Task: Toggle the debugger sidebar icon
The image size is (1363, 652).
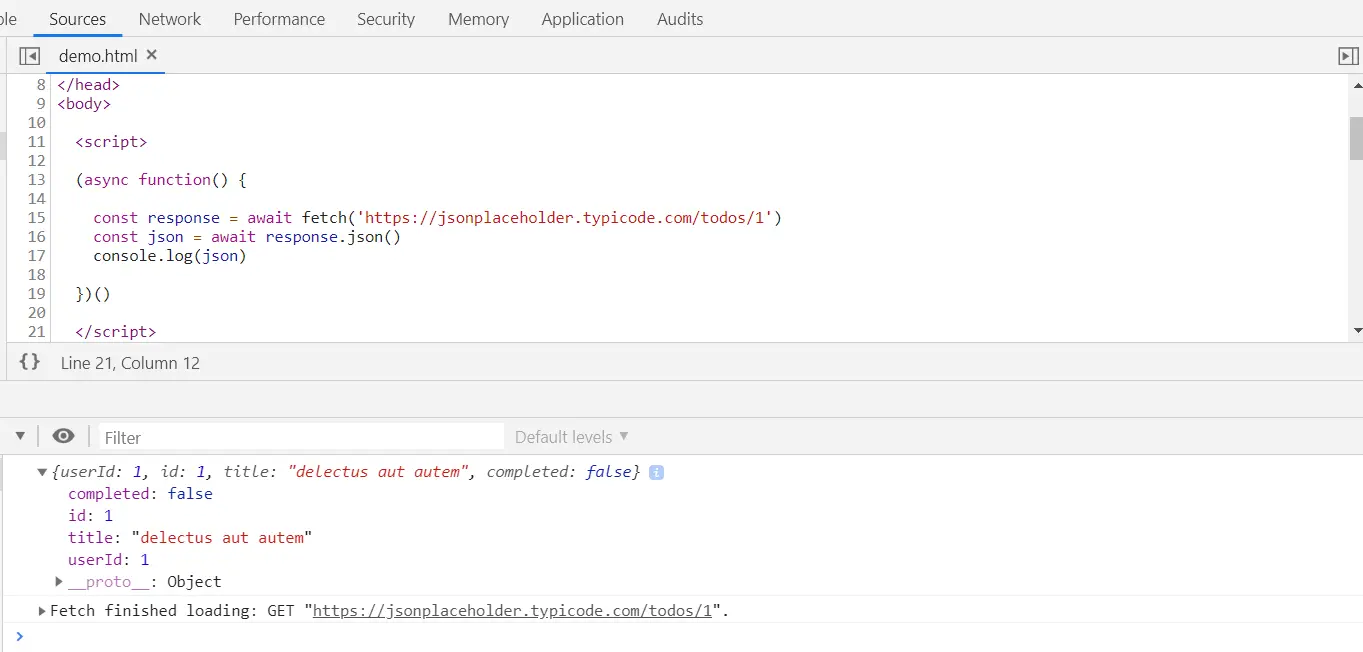Action: [x=1348, y=57]
